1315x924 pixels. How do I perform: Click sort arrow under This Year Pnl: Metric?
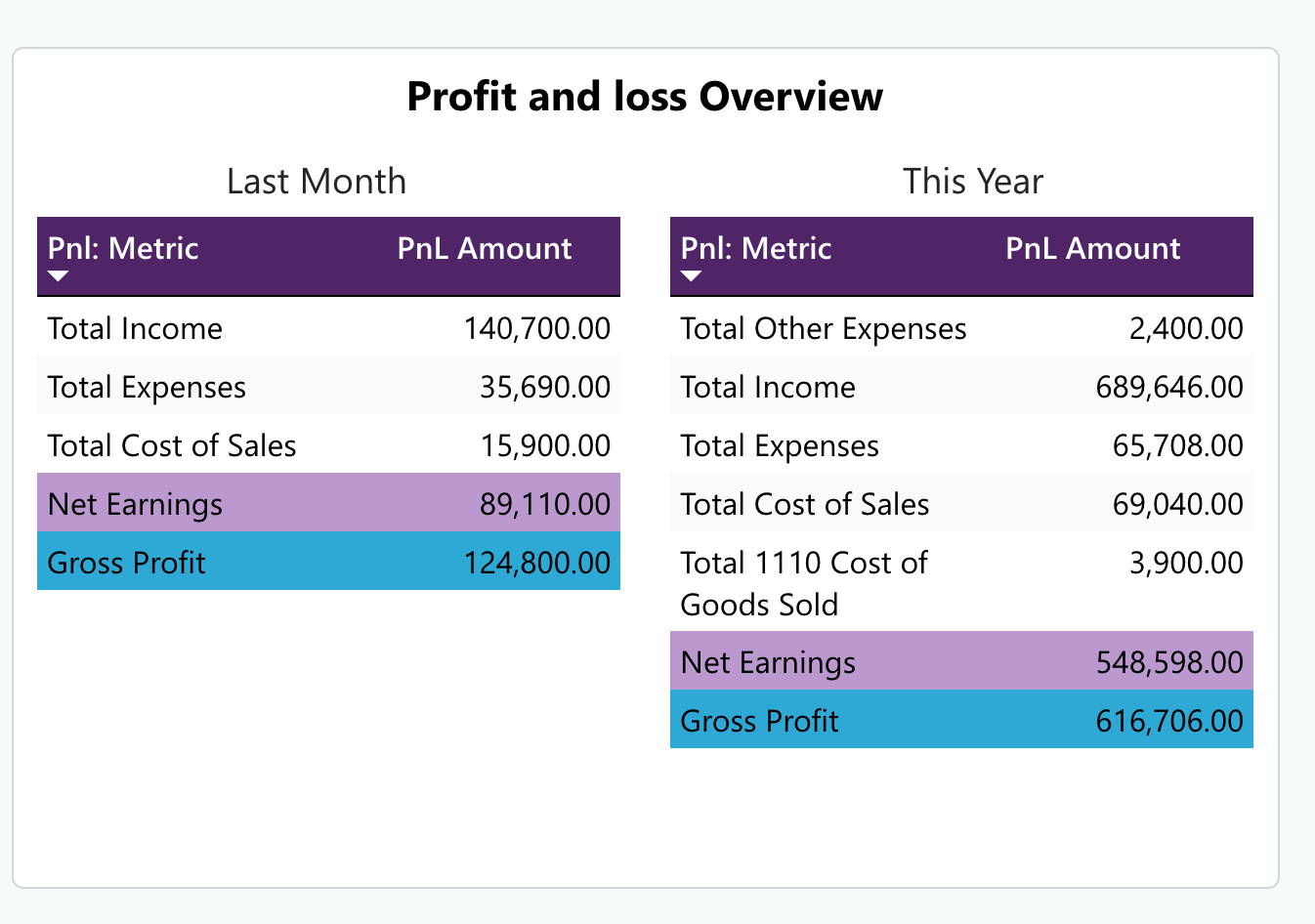(691, 276)
